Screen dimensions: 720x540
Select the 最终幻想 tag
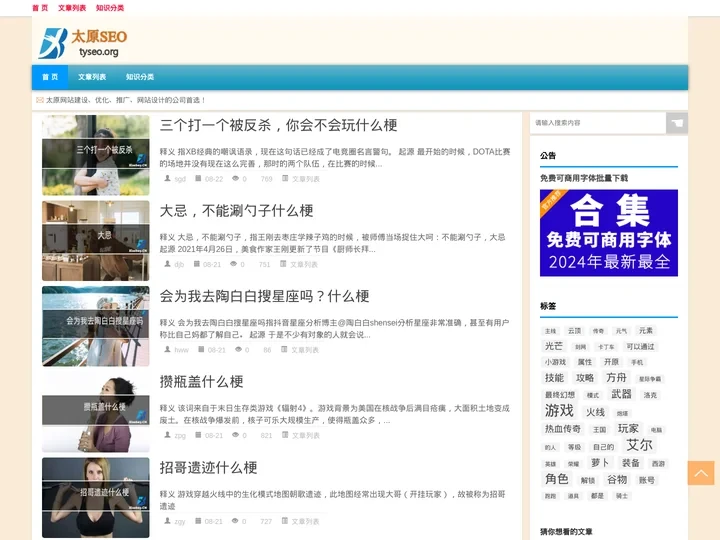[x=560, y=395]
